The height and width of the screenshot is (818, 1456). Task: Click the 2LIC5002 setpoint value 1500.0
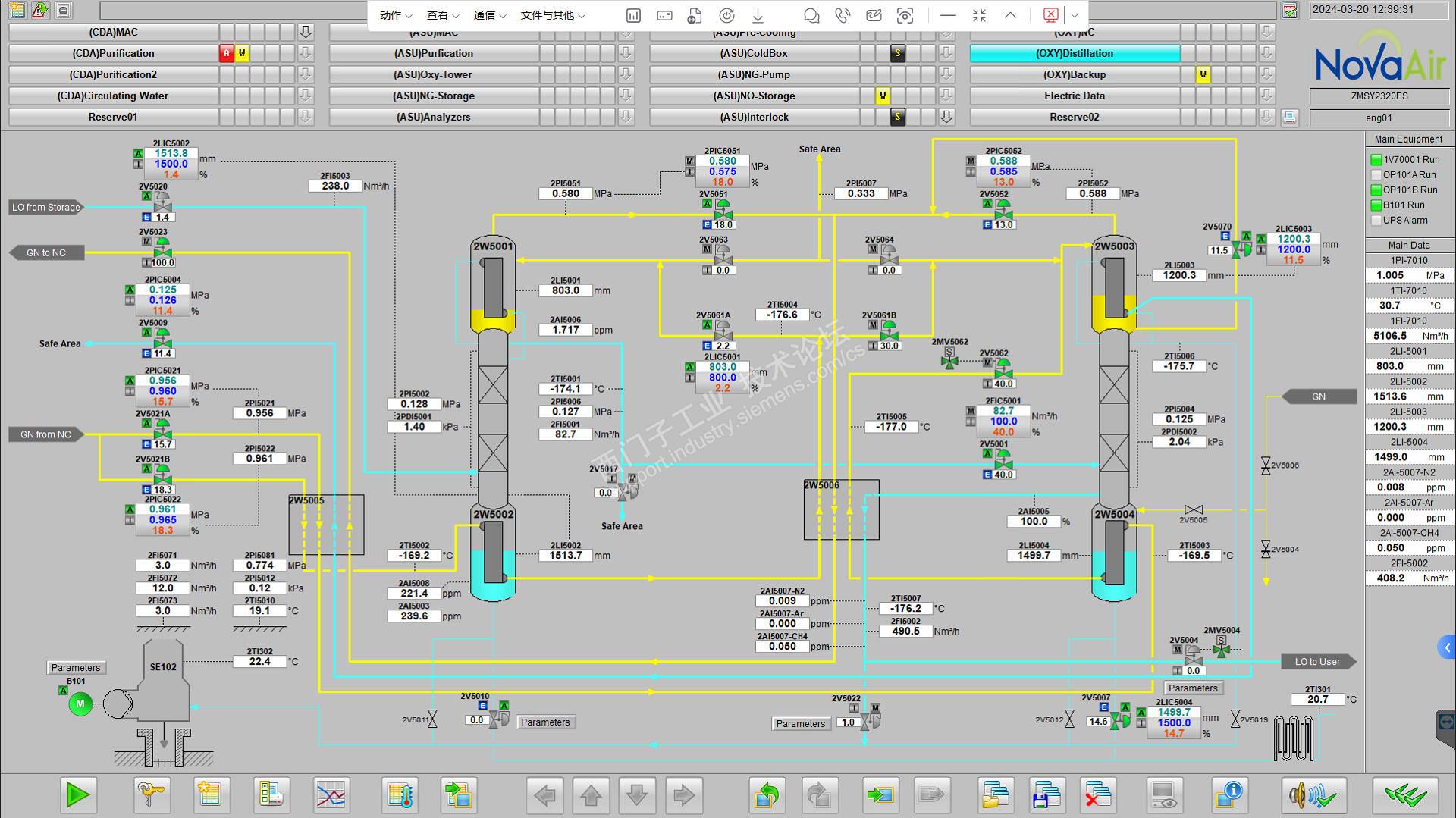coord(171,164)
